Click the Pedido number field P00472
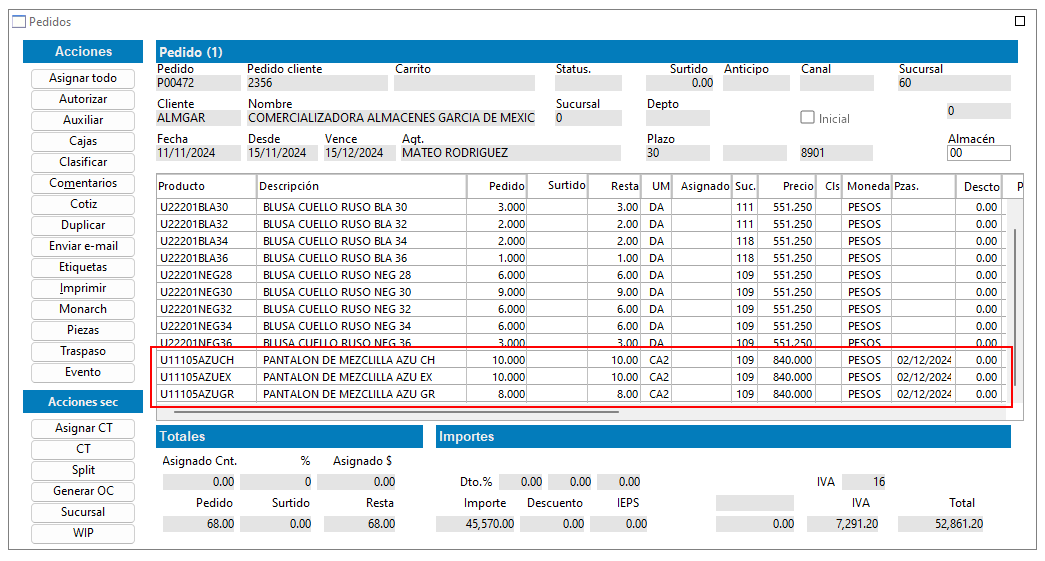This screenshot has width=1045, height=561. click(x=198, y=83)
